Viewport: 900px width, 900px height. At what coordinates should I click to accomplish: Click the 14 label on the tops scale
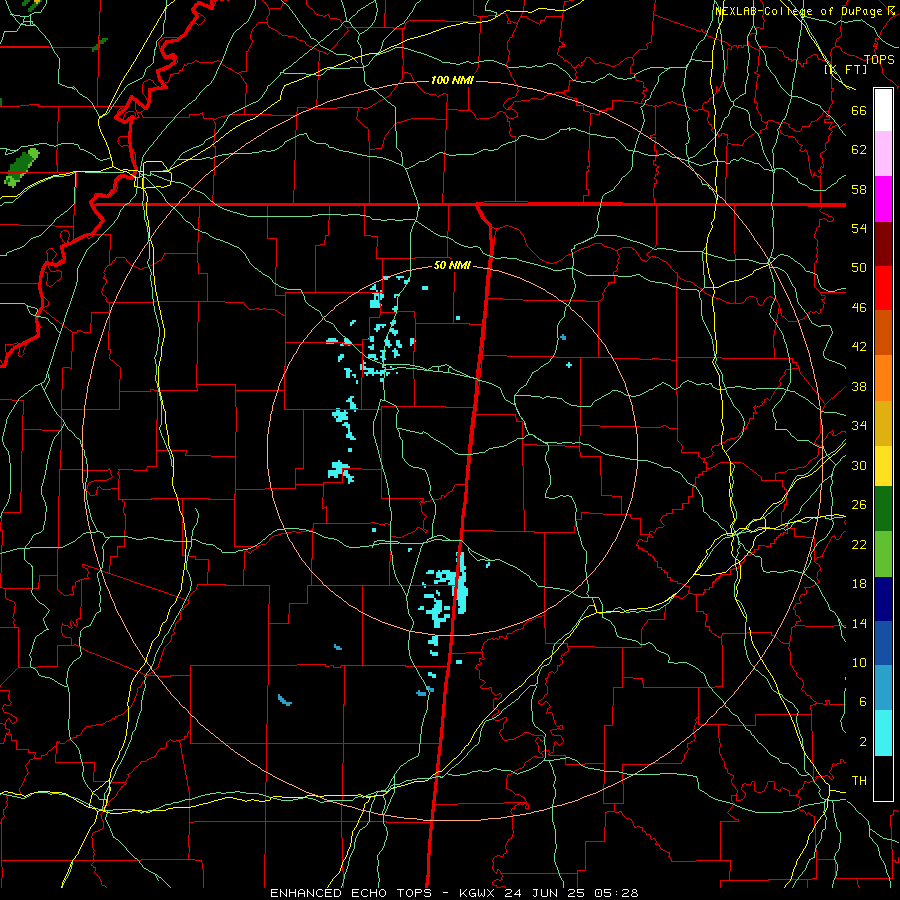click(x=859, y=623)
